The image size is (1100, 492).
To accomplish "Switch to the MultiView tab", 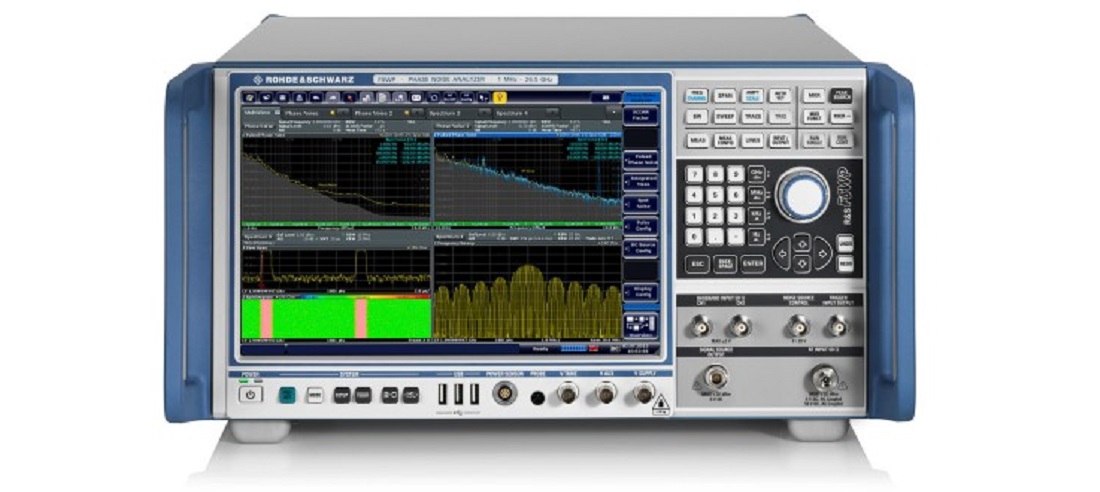I will 260,112.
